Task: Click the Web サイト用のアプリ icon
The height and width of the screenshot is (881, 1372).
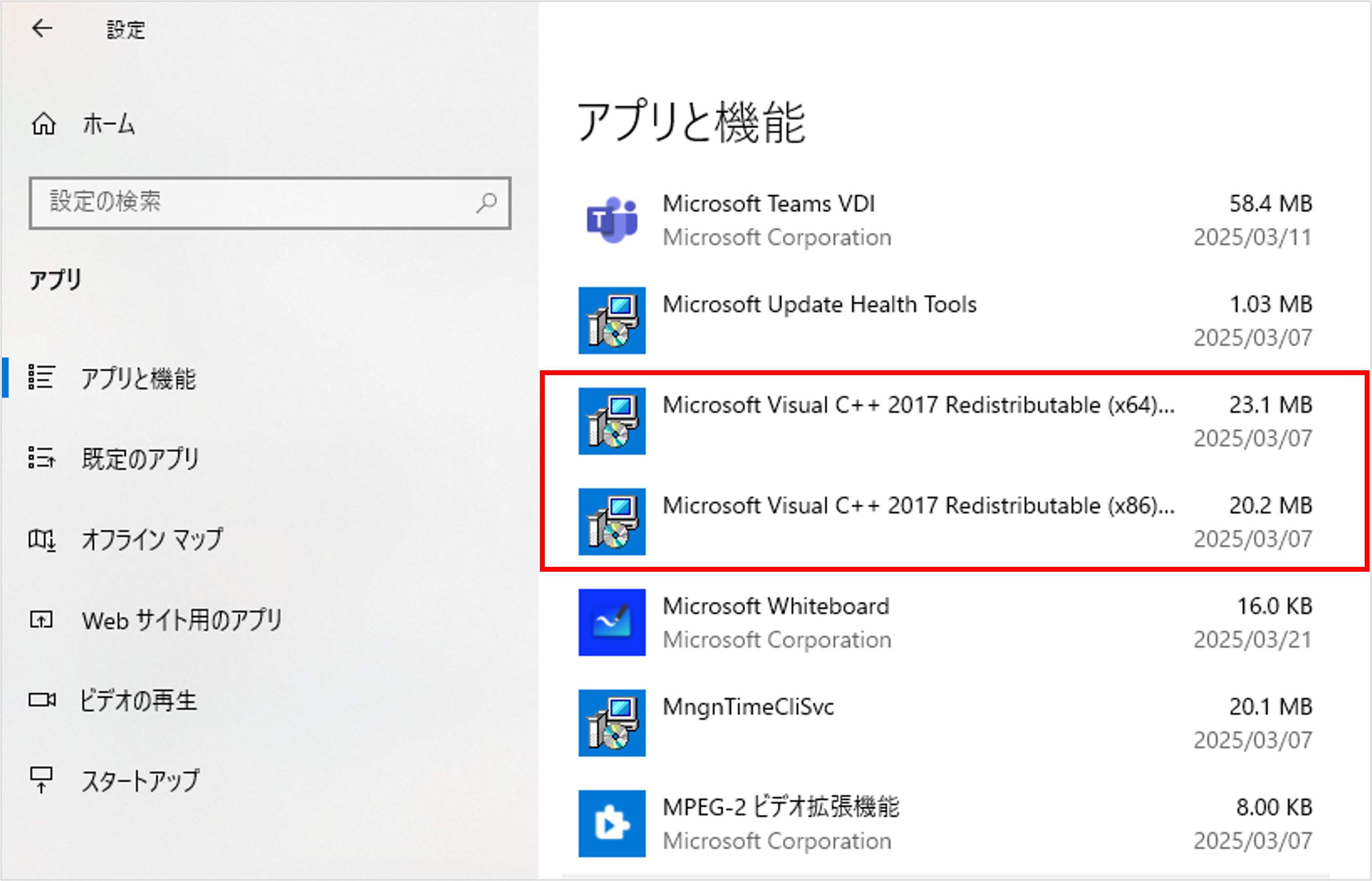Action: [x=41, y=620]
